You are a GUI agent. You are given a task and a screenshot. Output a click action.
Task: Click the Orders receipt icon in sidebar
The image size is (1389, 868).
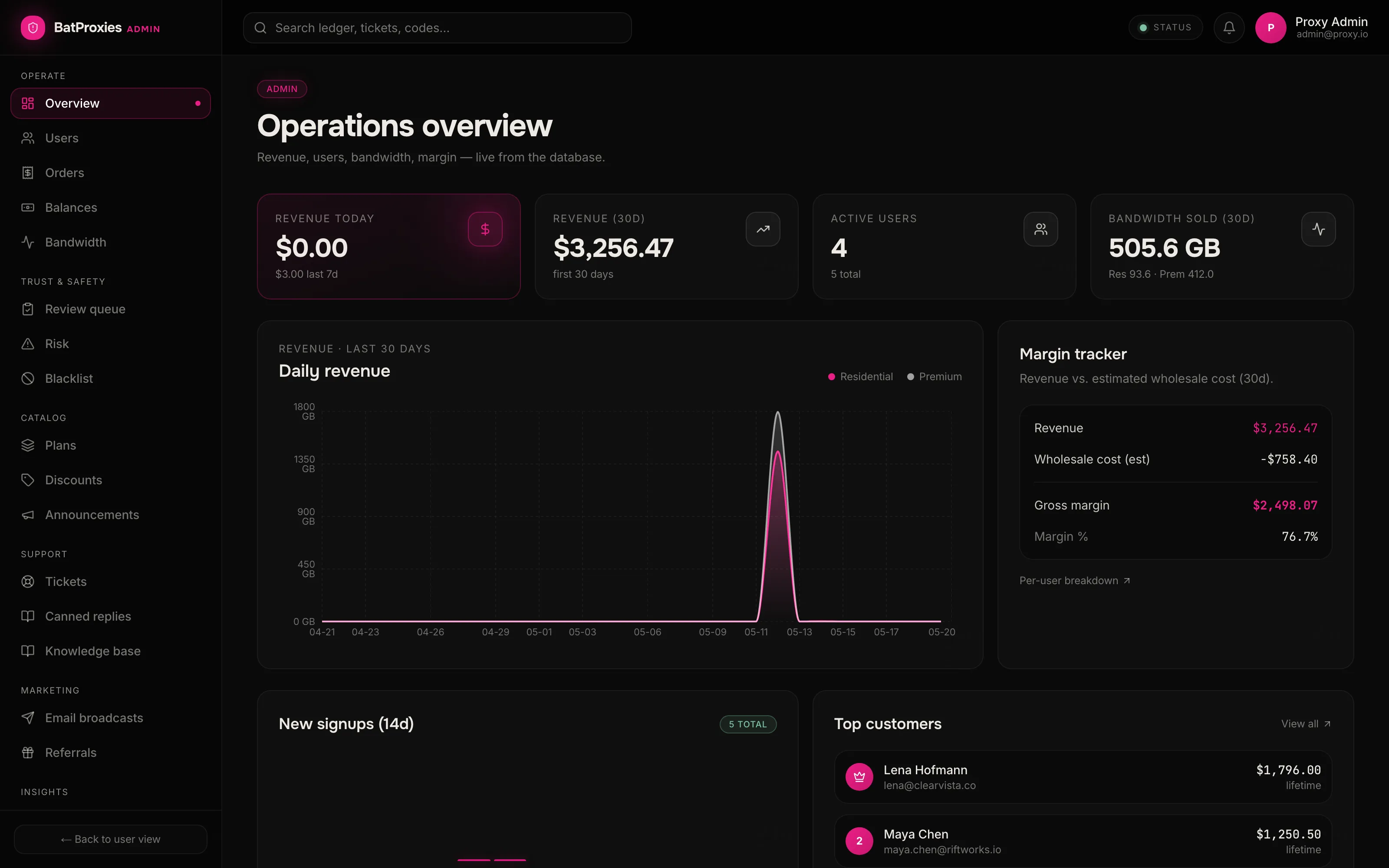pyautogui.click(x=27, y=173)
